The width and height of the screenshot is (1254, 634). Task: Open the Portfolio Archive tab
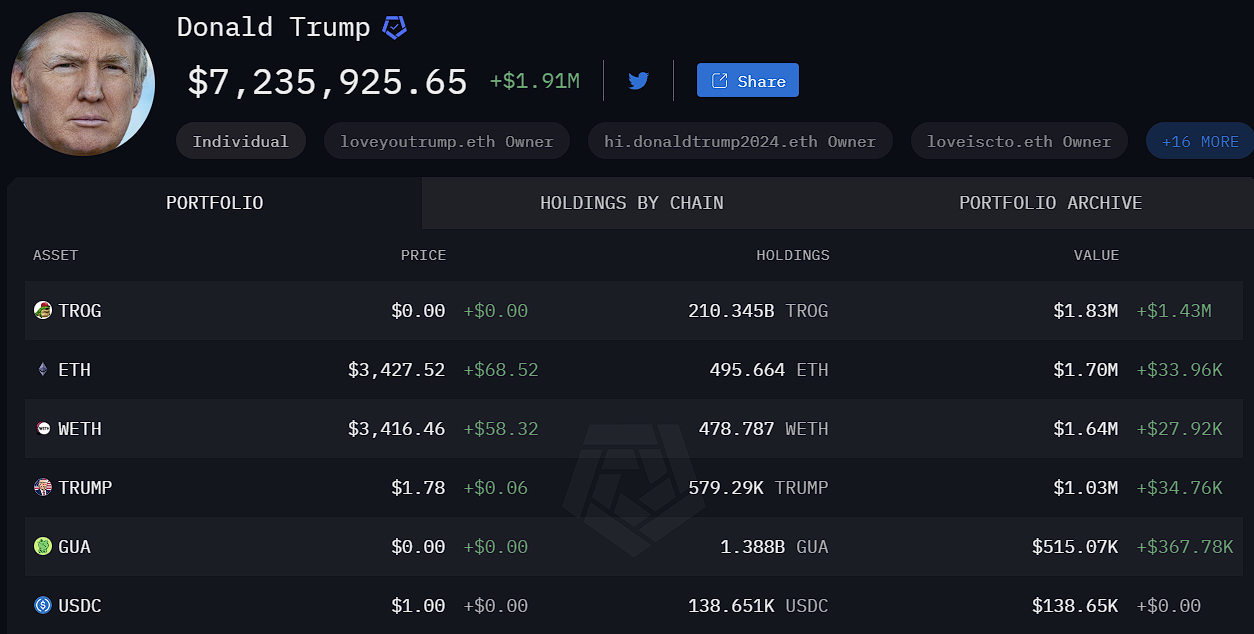[x=1050, y=203]
